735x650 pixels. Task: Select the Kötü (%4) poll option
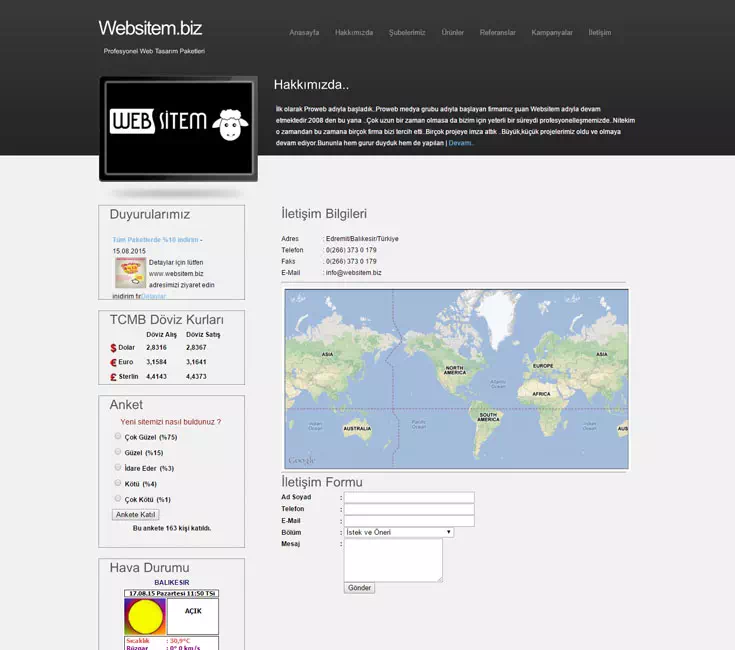(118, 483)
